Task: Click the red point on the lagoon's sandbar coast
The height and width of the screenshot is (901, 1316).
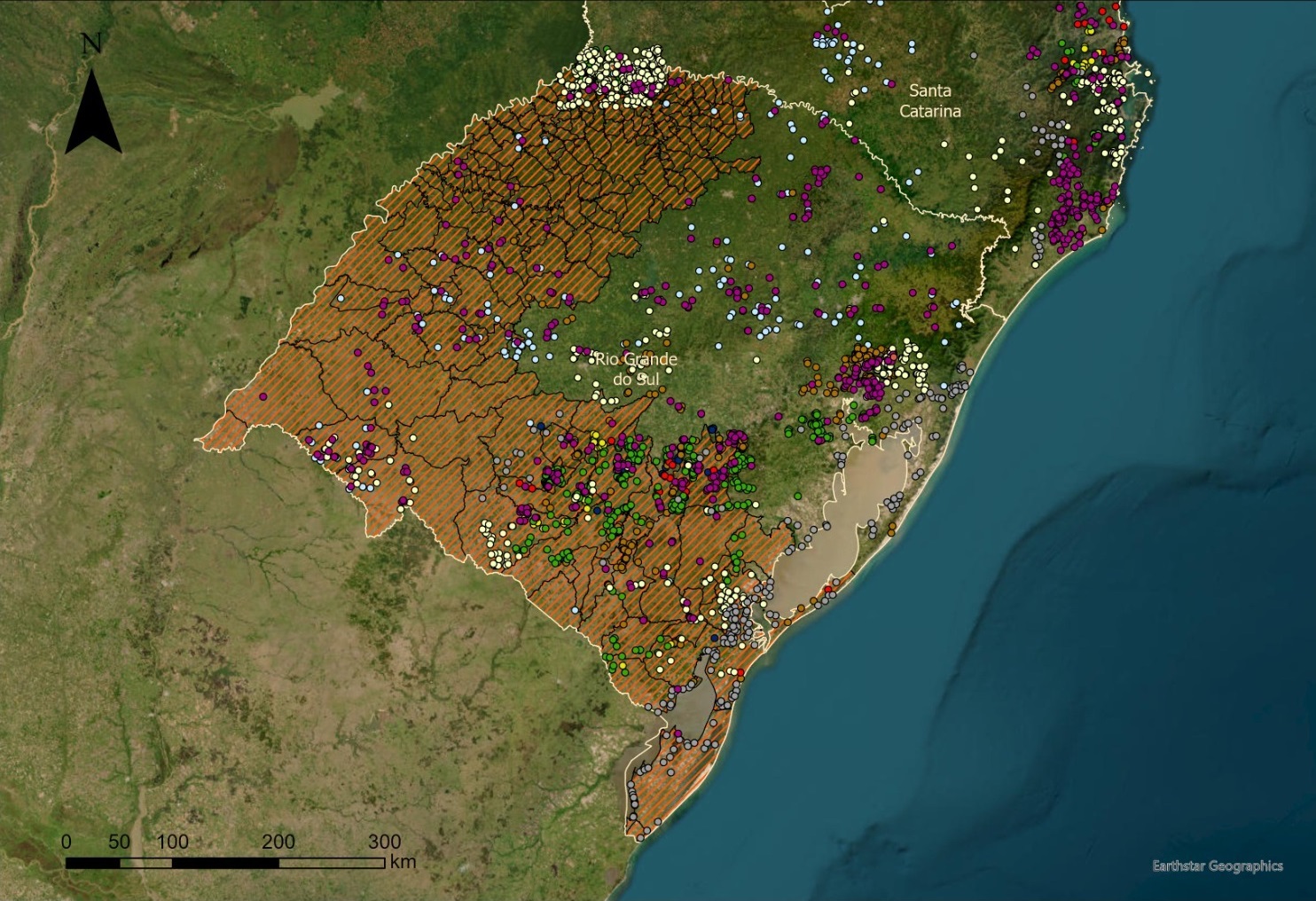Action: pos(828,590)
